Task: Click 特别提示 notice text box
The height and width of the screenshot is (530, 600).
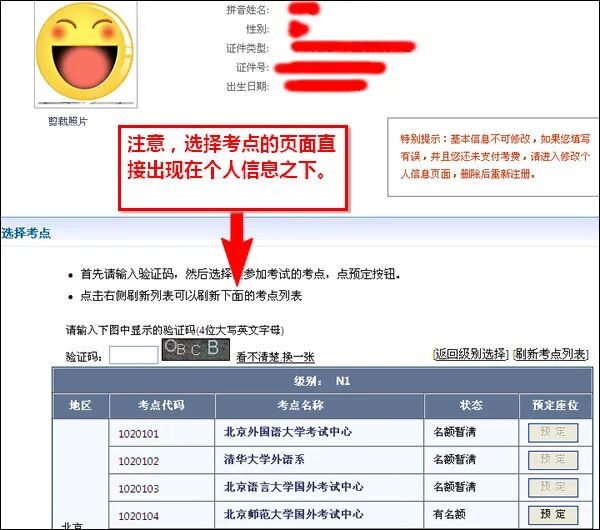Action: point(494,157)
